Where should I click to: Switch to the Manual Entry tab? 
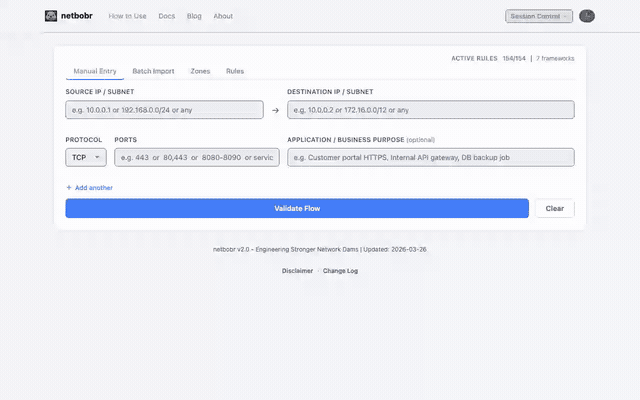click(x=95, y=71)
